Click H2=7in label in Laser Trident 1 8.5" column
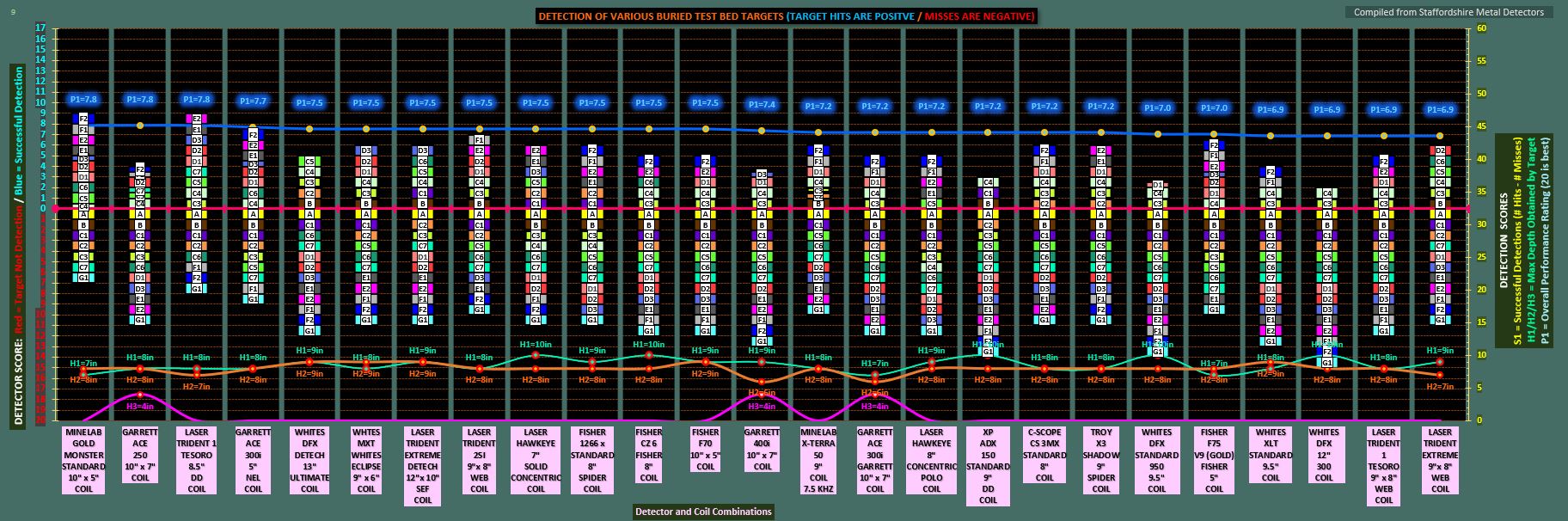Screen dimensions: 1568x521 tap(197, 386)
